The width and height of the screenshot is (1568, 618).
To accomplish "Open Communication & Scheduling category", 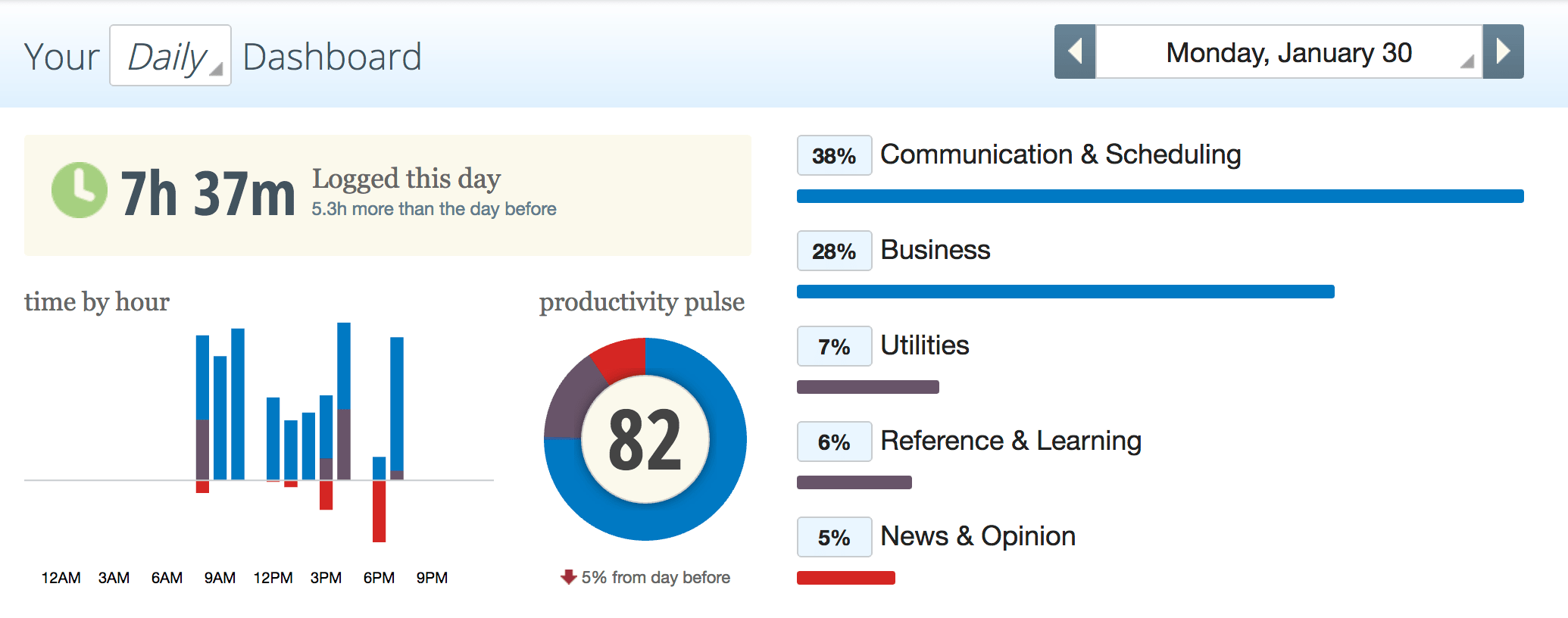I will [1060, 154].
